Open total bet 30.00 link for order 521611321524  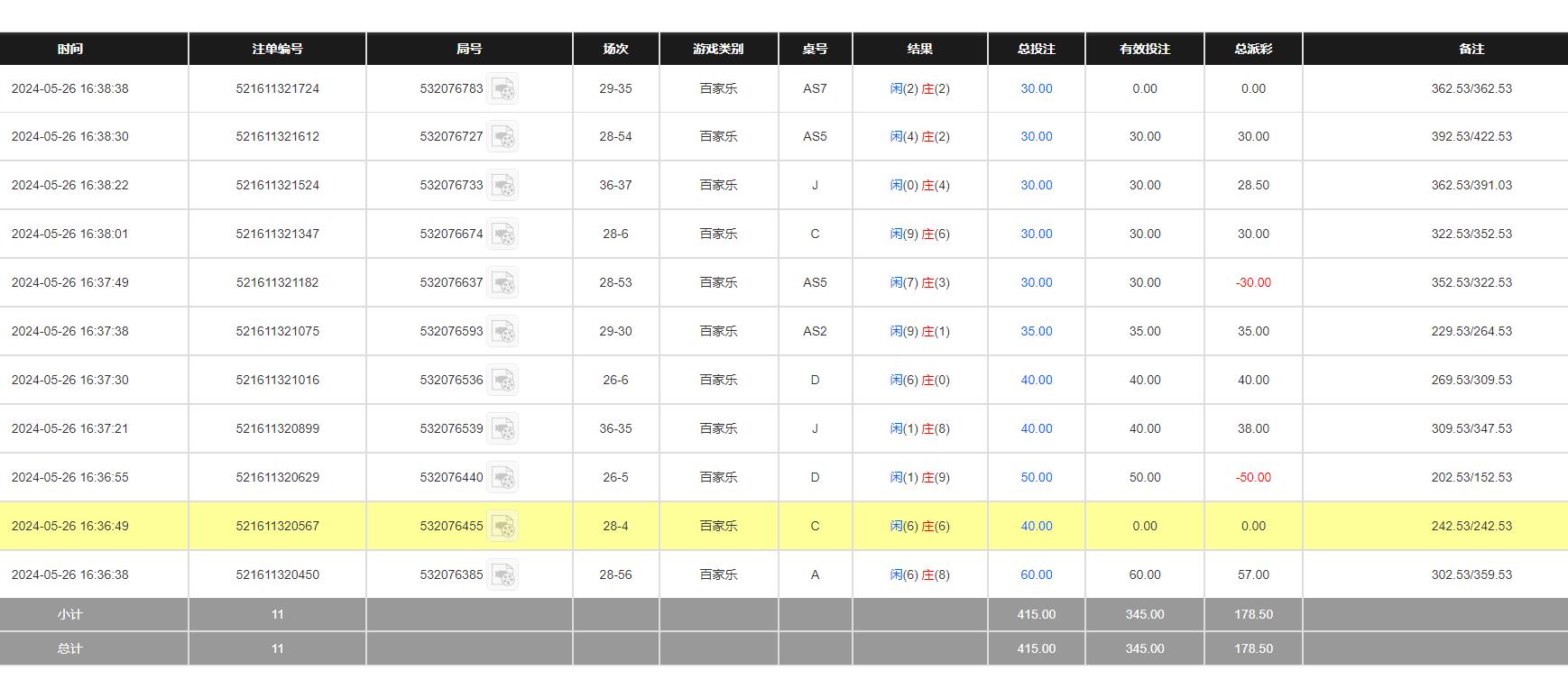(1037, 185)
